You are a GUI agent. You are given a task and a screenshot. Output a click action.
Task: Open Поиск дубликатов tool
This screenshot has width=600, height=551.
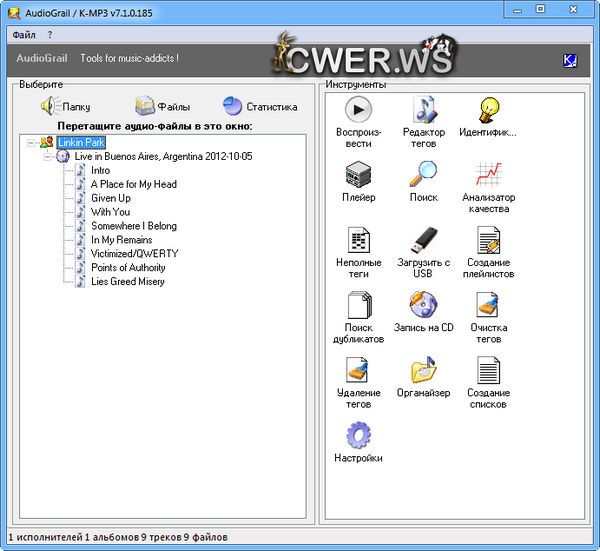(358, 306)
